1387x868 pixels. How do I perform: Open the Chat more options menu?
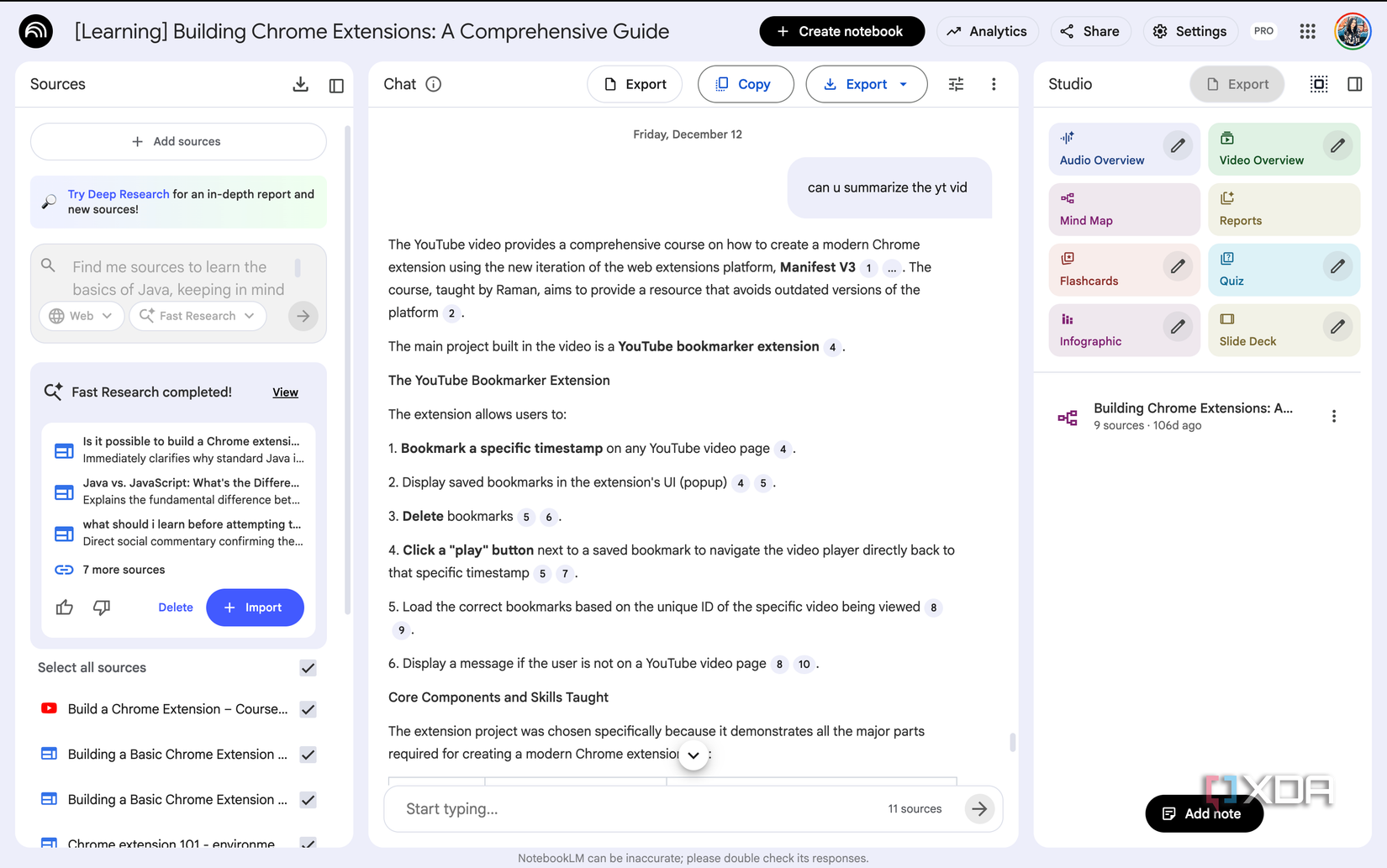(x=994, y=84)
